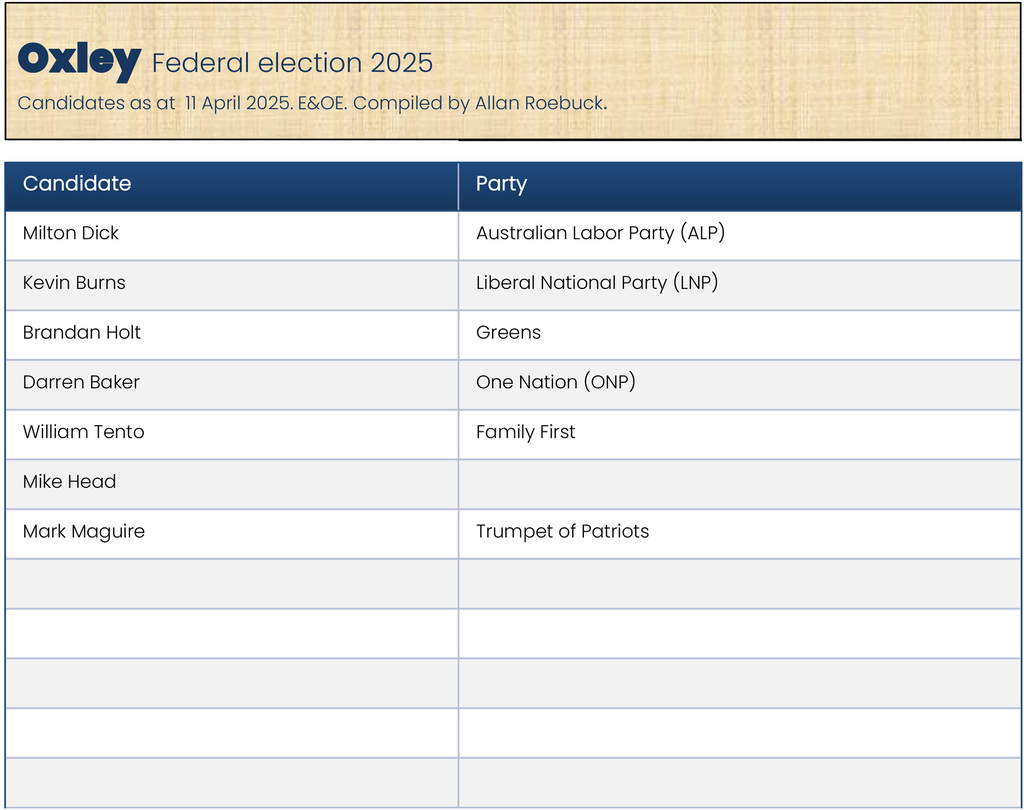Select the Candidate column header
Screen dimensions: 1024x810
pos(77,184)
